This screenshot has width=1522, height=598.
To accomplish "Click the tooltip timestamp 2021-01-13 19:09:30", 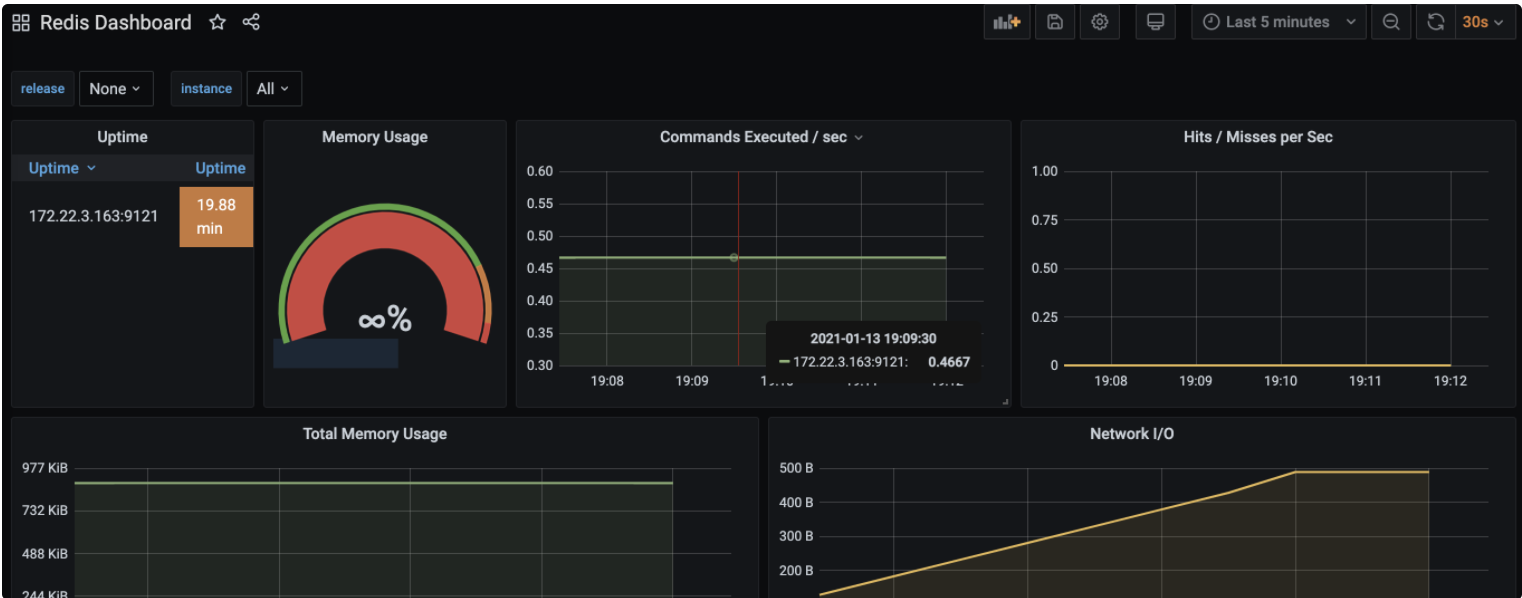I will click(x=873, y=339).
